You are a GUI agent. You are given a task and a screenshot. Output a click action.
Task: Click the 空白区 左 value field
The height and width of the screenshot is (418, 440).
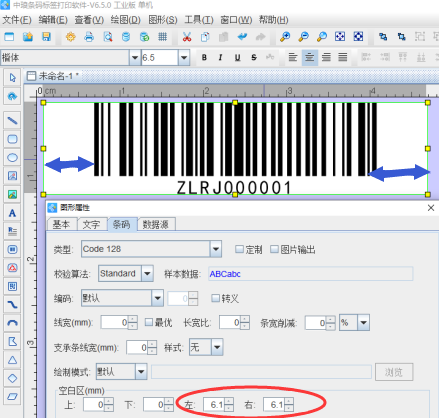[x=214, y=405]
